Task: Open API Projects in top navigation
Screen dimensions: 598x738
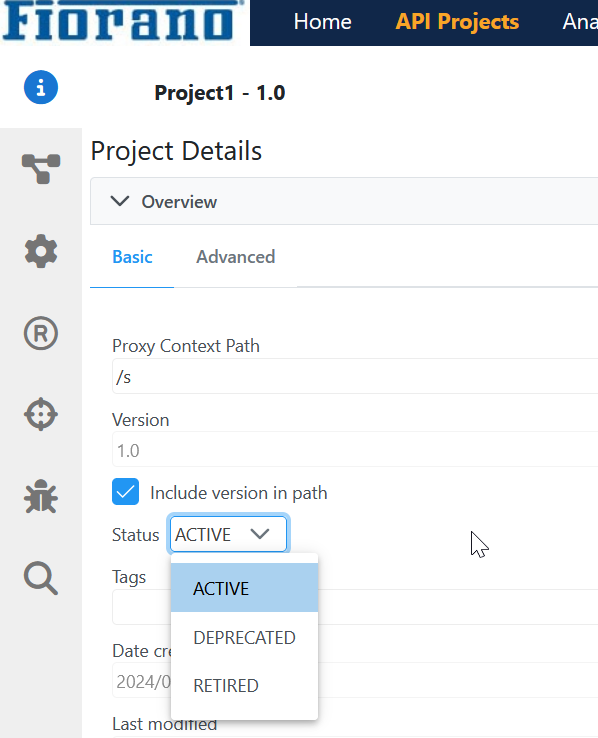Action: pyautogui.click(x=457, y=22)
